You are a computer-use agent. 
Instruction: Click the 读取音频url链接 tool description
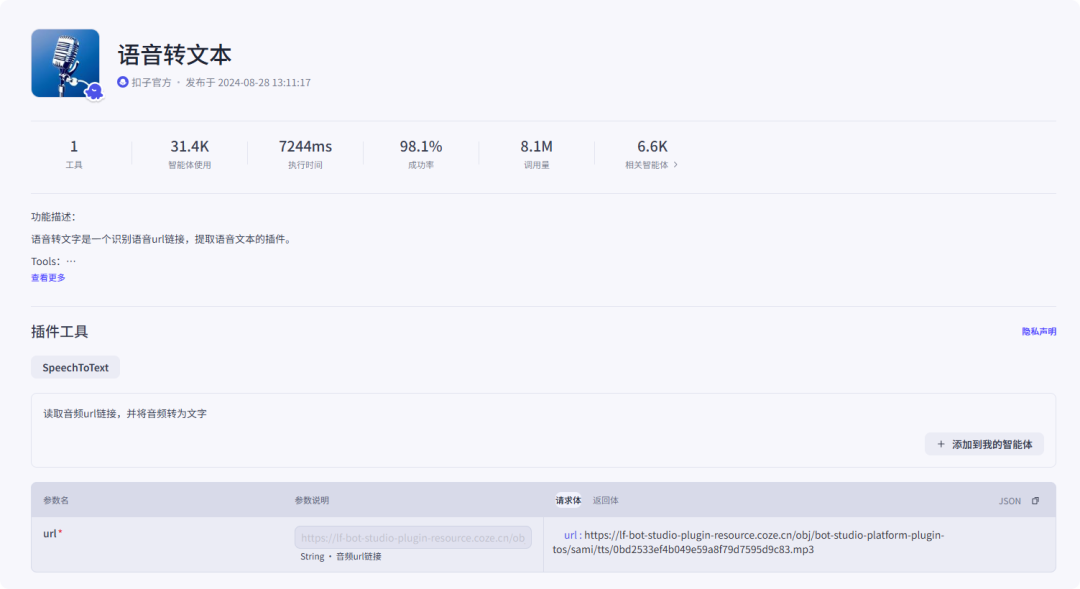125,413
